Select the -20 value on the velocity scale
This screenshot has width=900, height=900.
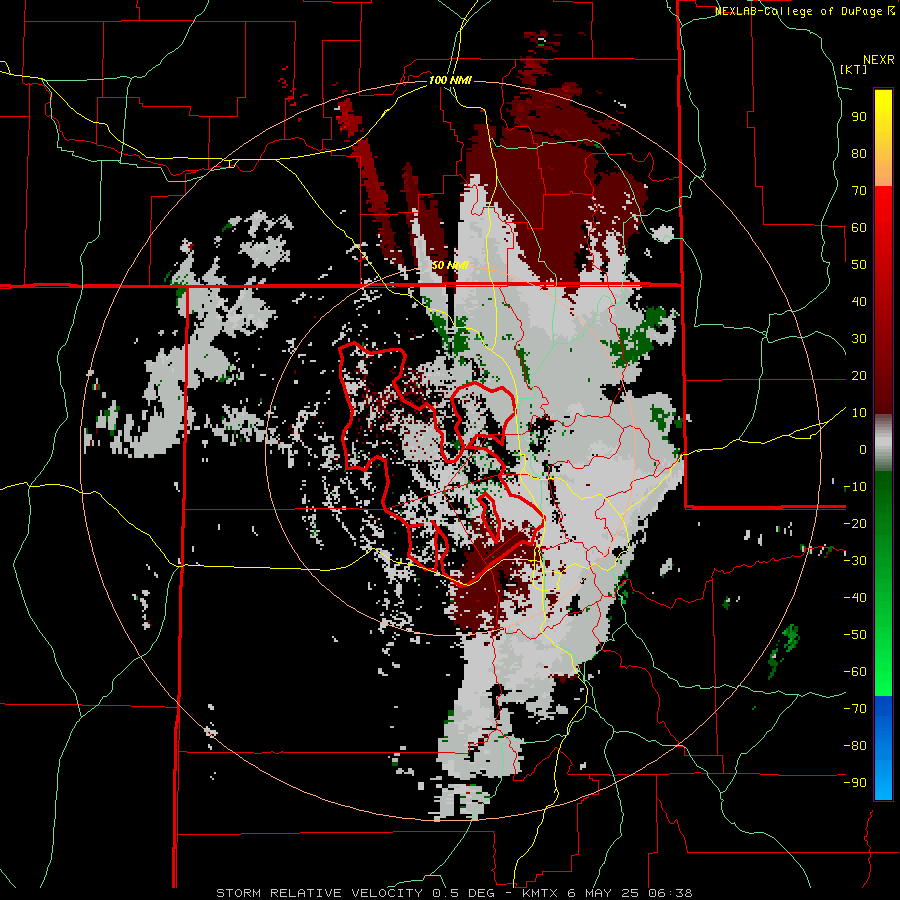tap(855, 524)
